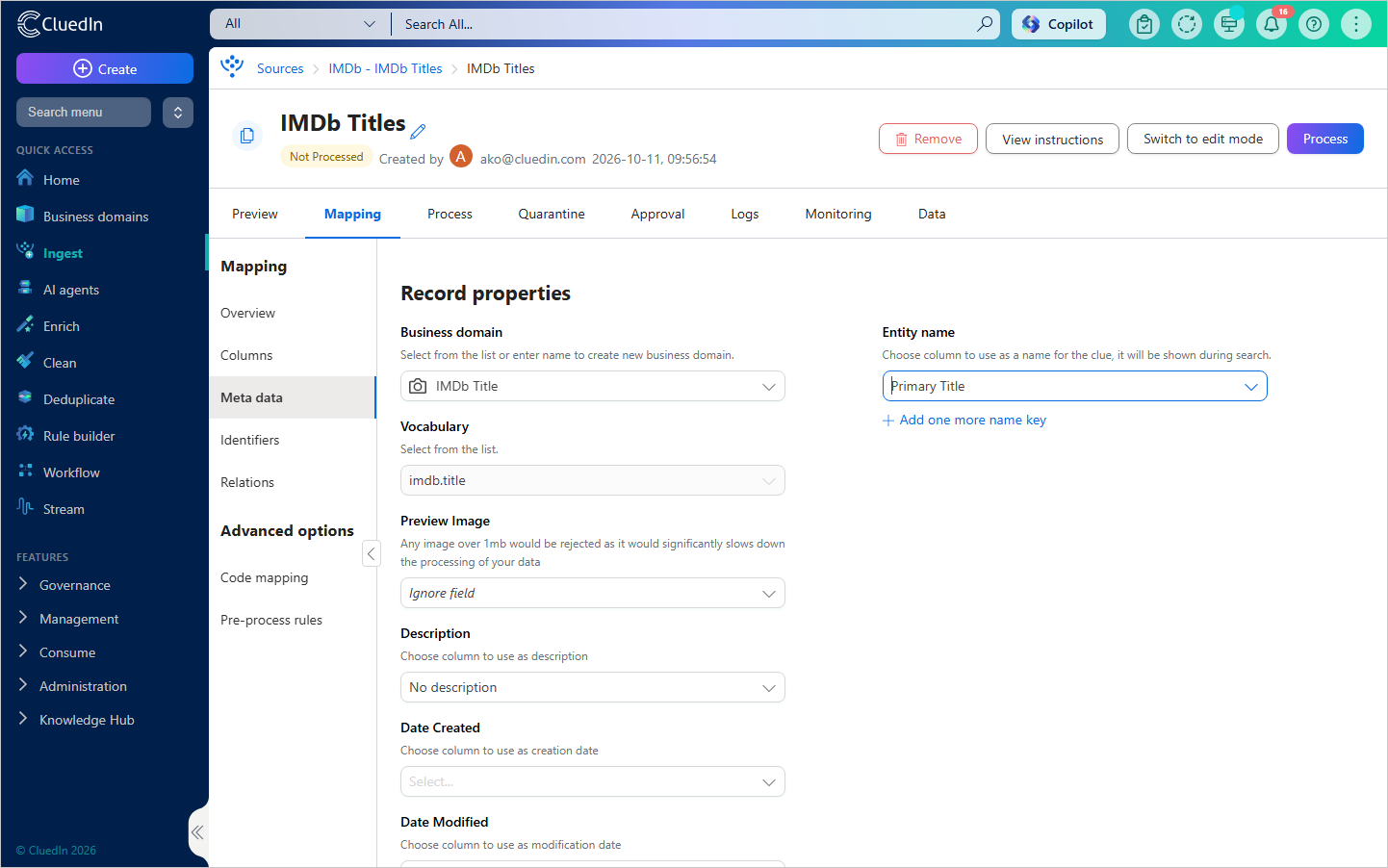
Task: Open Identifiers in the Mapping menu
Action: click(x=293, y=440)
